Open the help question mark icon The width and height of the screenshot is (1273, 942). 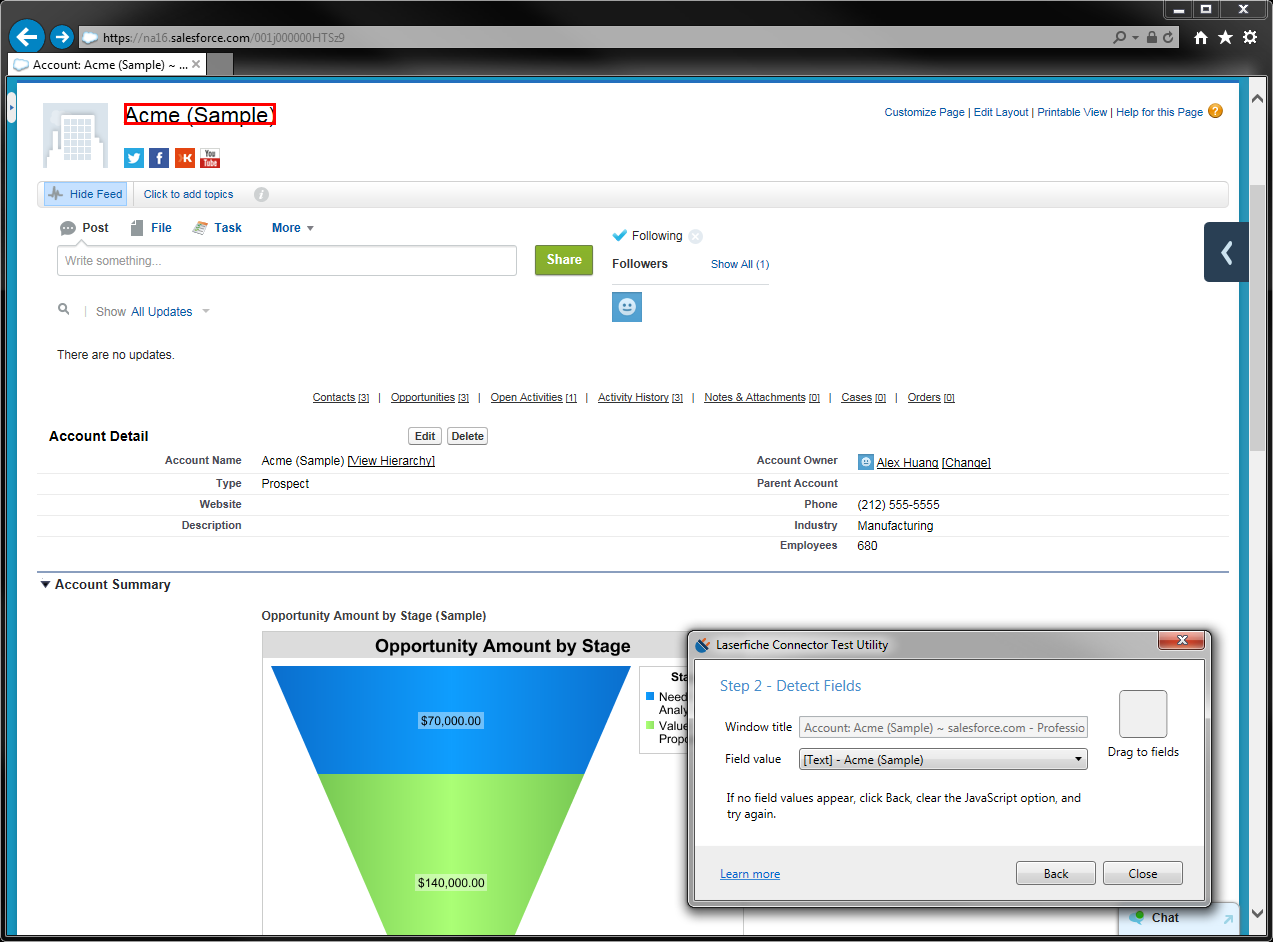[x=1215, y=111]
